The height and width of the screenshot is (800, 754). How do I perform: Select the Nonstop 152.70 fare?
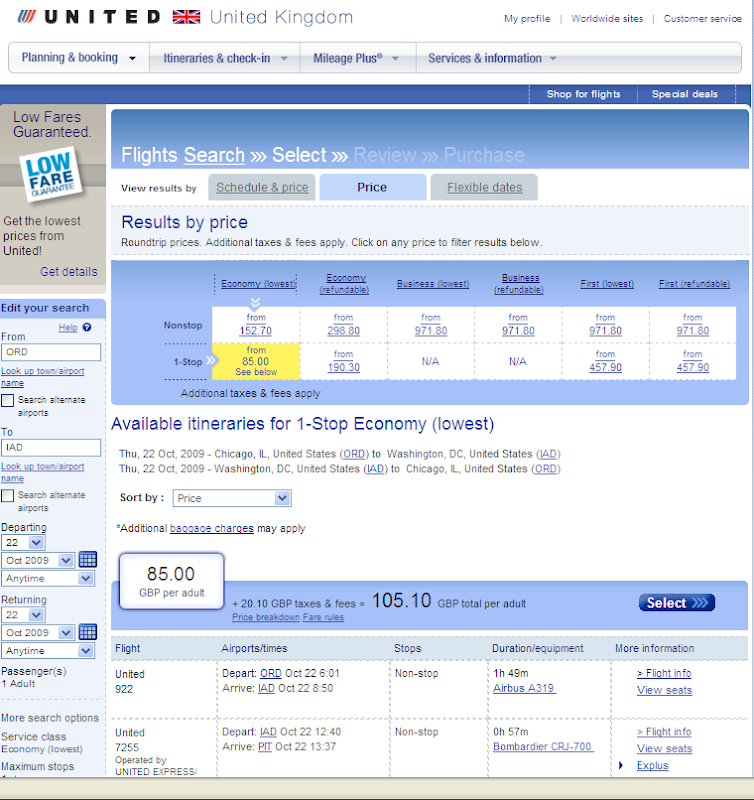[x=256, y=331]
